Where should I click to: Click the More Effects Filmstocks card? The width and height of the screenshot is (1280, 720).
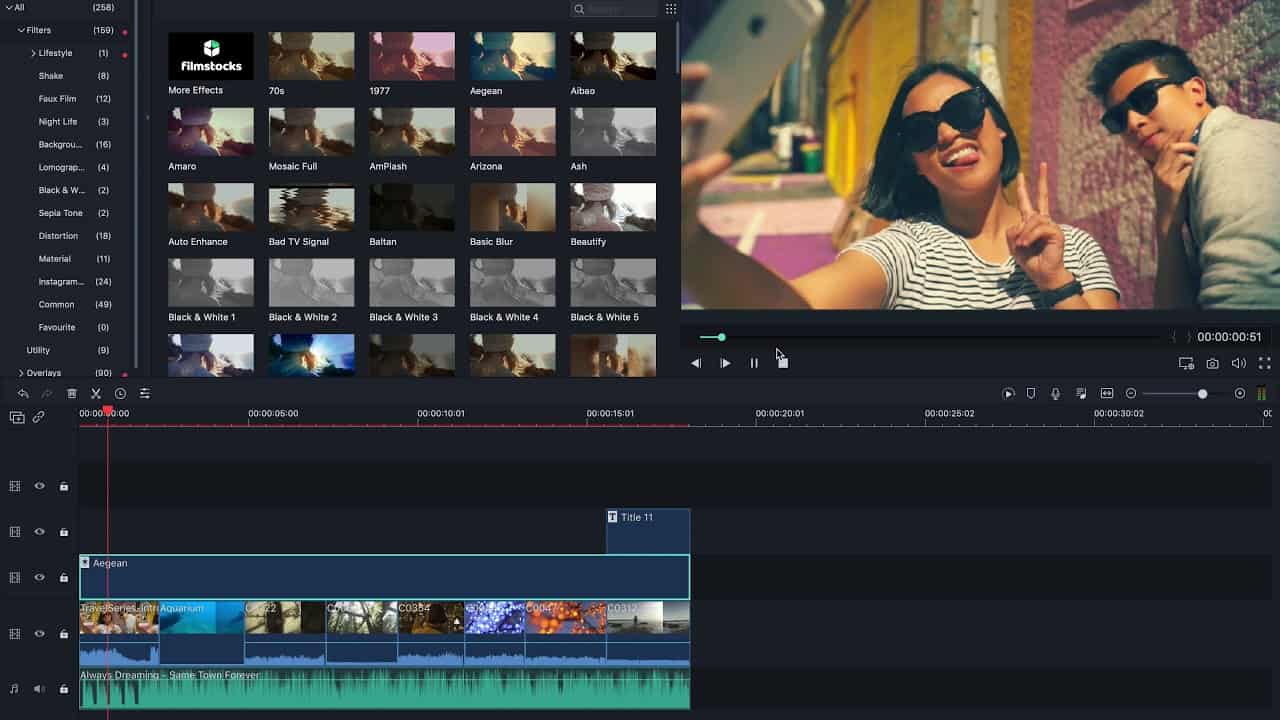(x=210, y=55)
